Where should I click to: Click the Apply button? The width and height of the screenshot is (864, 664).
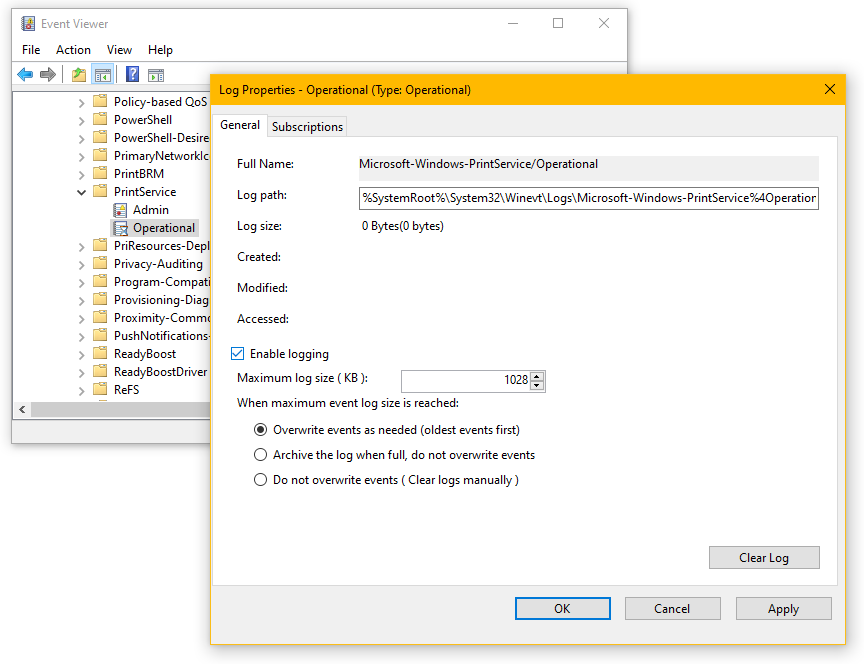[x=784, y=608]
